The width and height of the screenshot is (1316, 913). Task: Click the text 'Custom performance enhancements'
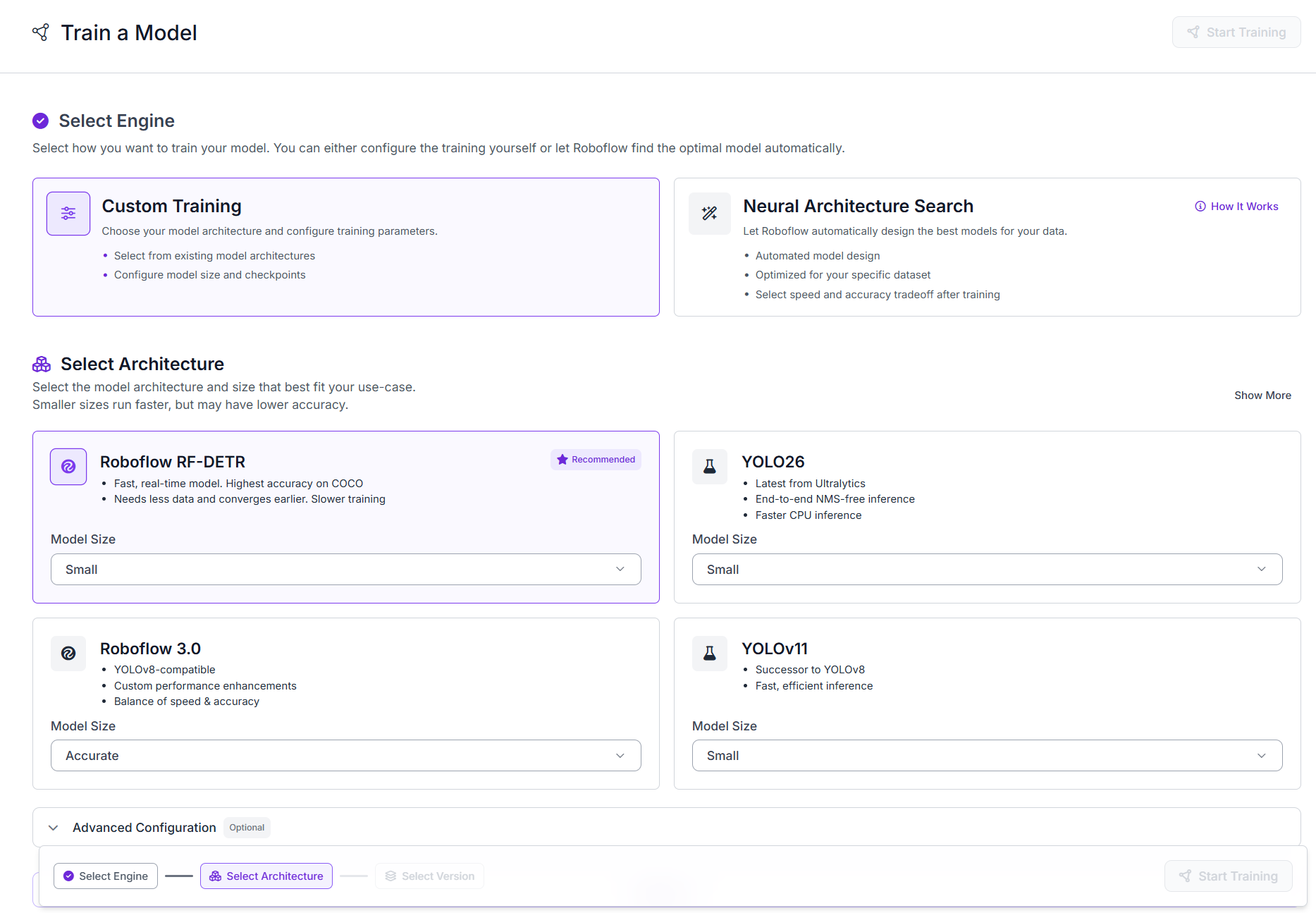pyautogui.click(x=205, y=686)
